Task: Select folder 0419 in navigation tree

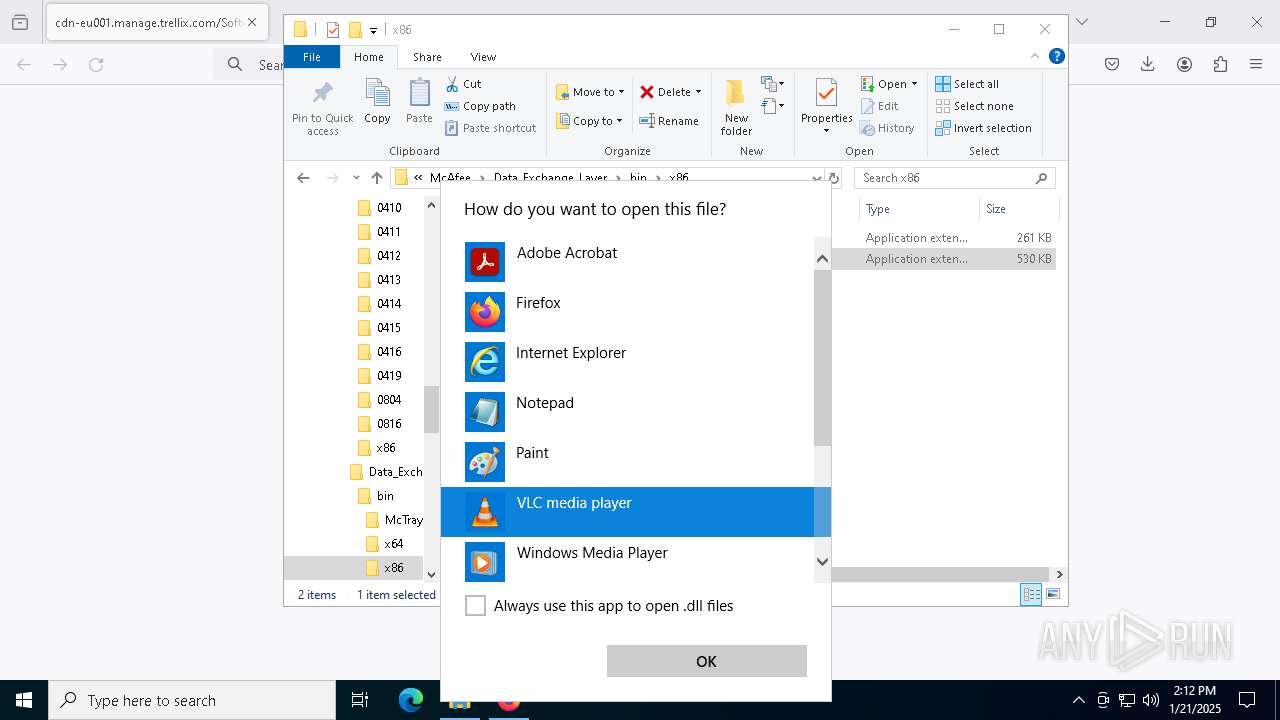Action: pos(389,376)
